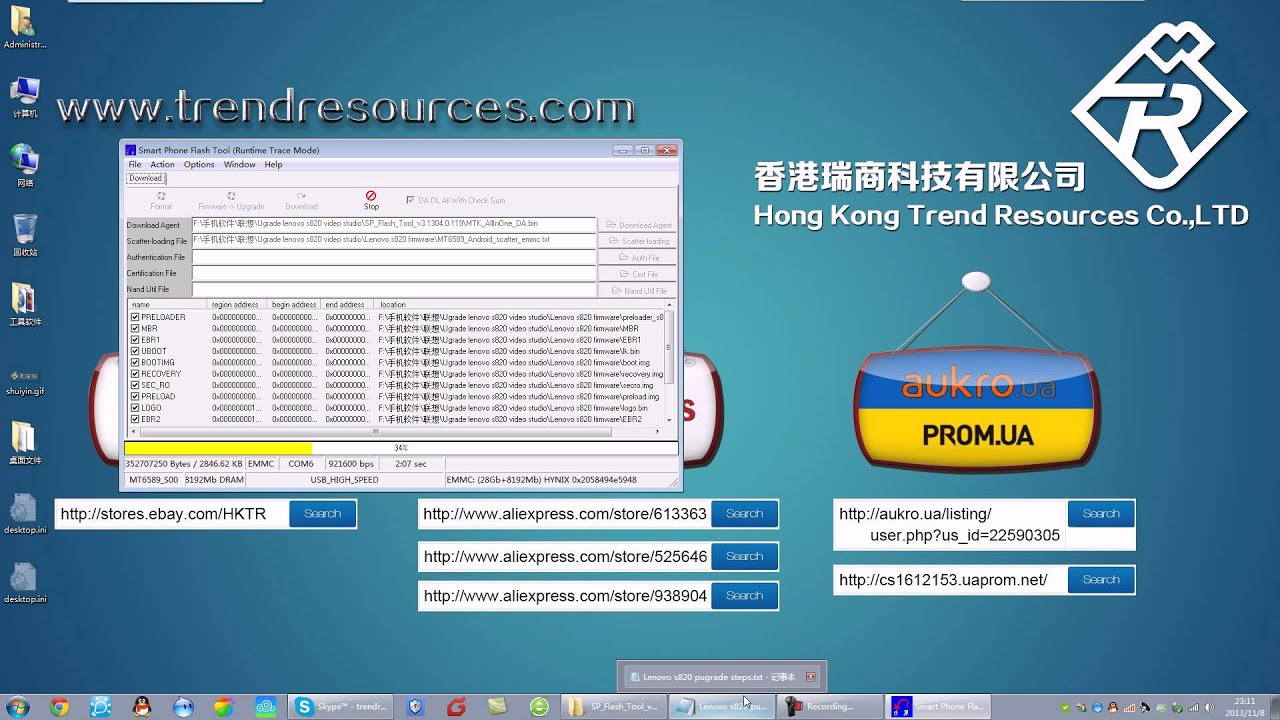Switch to SP_Flash_Tool folder taskbar button
The image size is (1280, 720).
tap(613, 707)
